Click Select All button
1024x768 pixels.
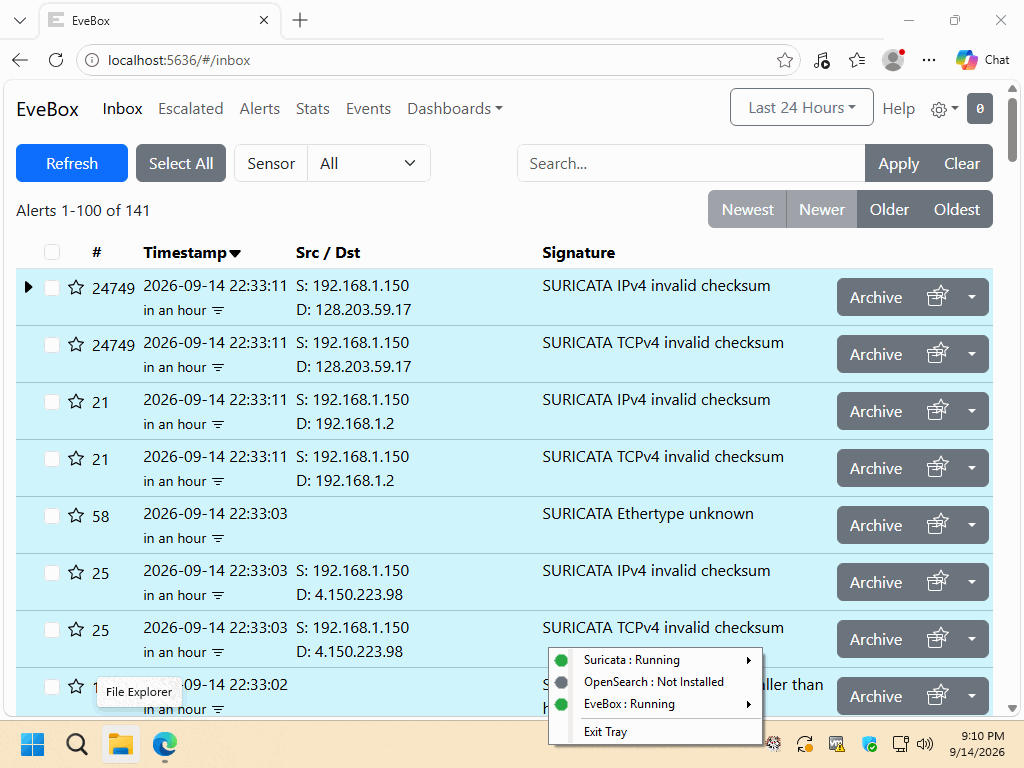pyautogui.click(x=181, y=163)
